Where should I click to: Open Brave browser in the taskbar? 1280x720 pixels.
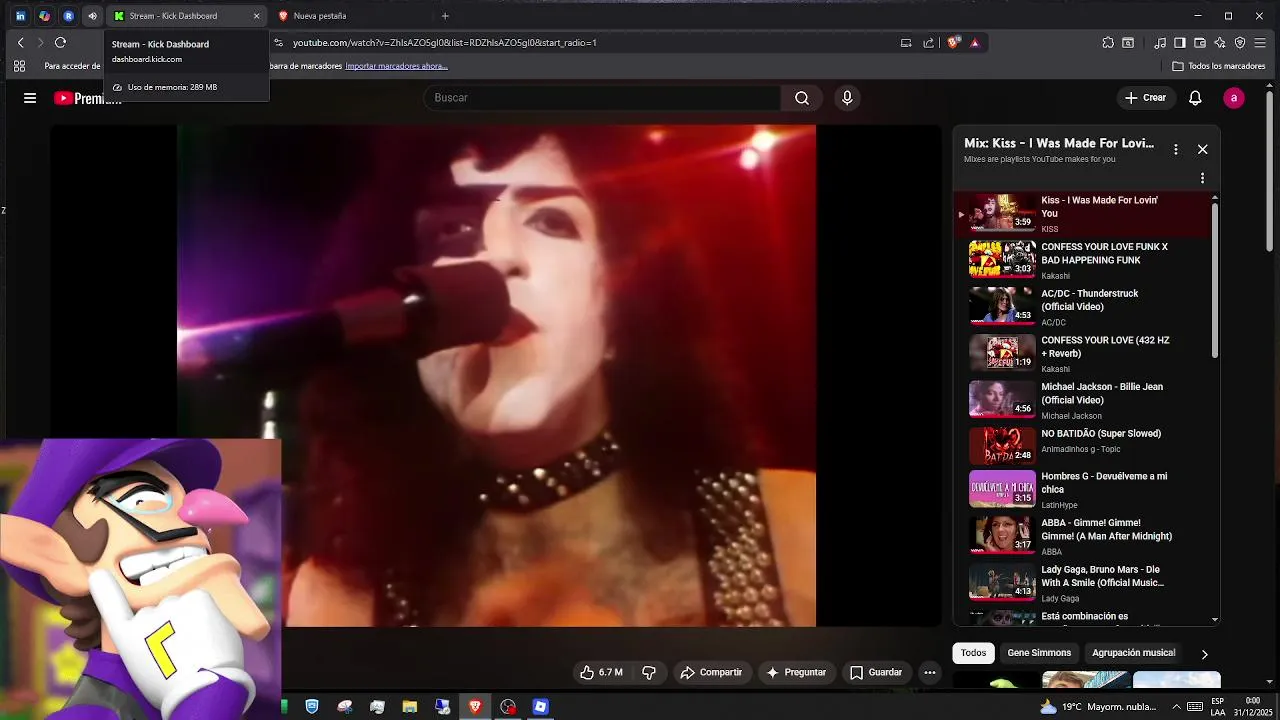click(x=475, y=706)
